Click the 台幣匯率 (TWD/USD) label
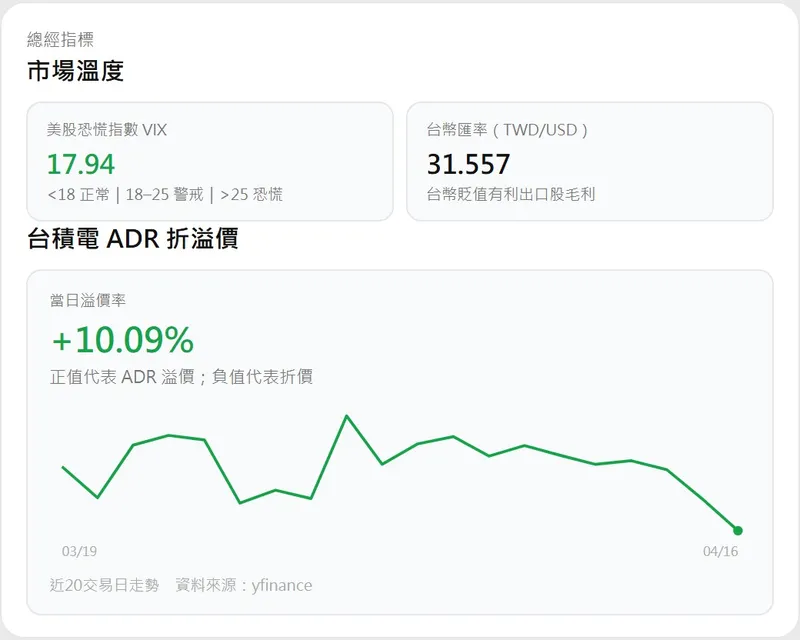This screenshot has height=640, width=800. (507, 130)
